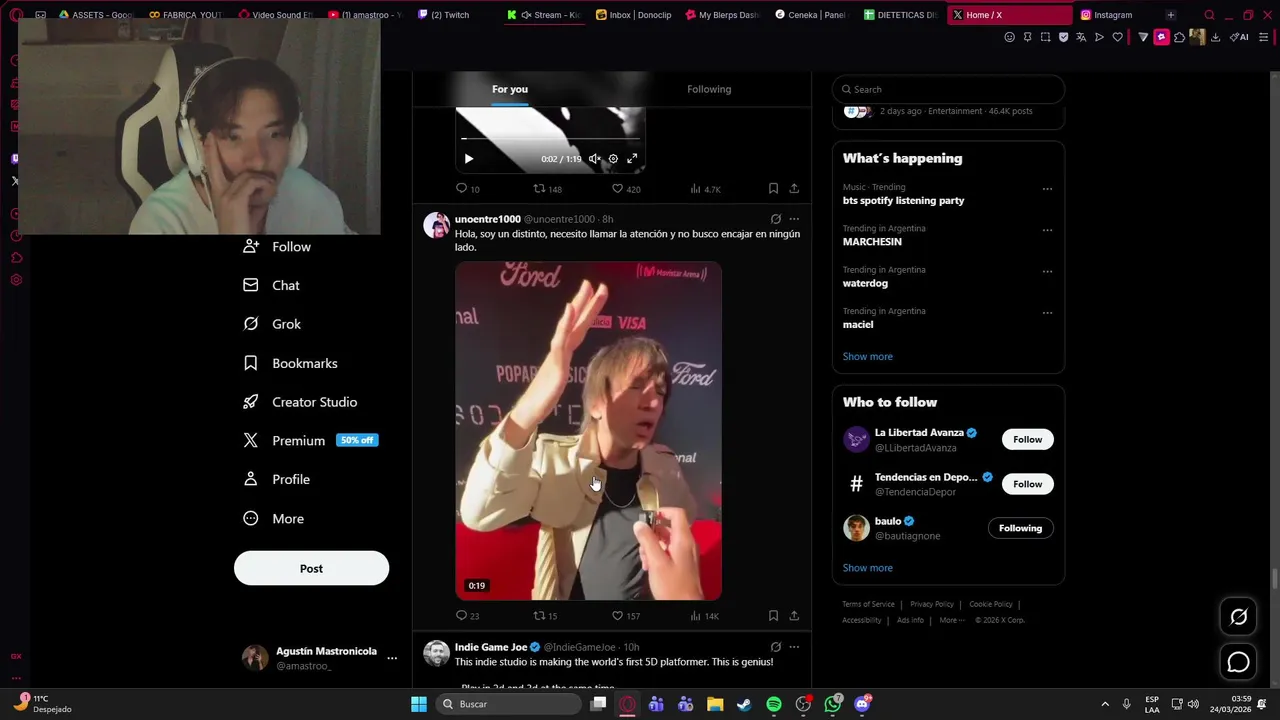Open the floating chat messages button
Image resolution: width=1280 pixels, height=720 pixels.
coord(1238,662)
